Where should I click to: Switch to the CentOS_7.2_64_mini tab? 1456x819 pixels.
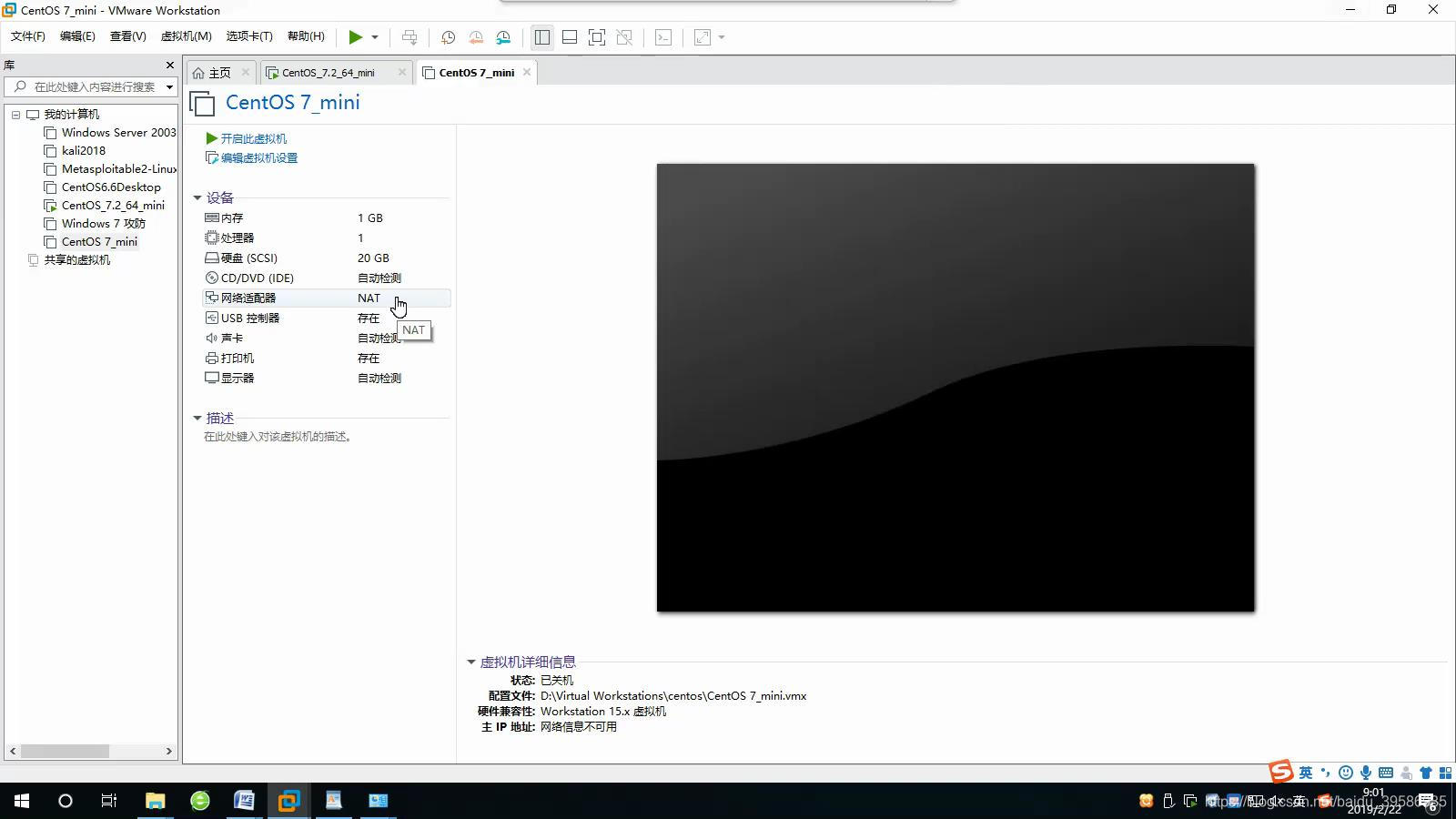point(328,73)
